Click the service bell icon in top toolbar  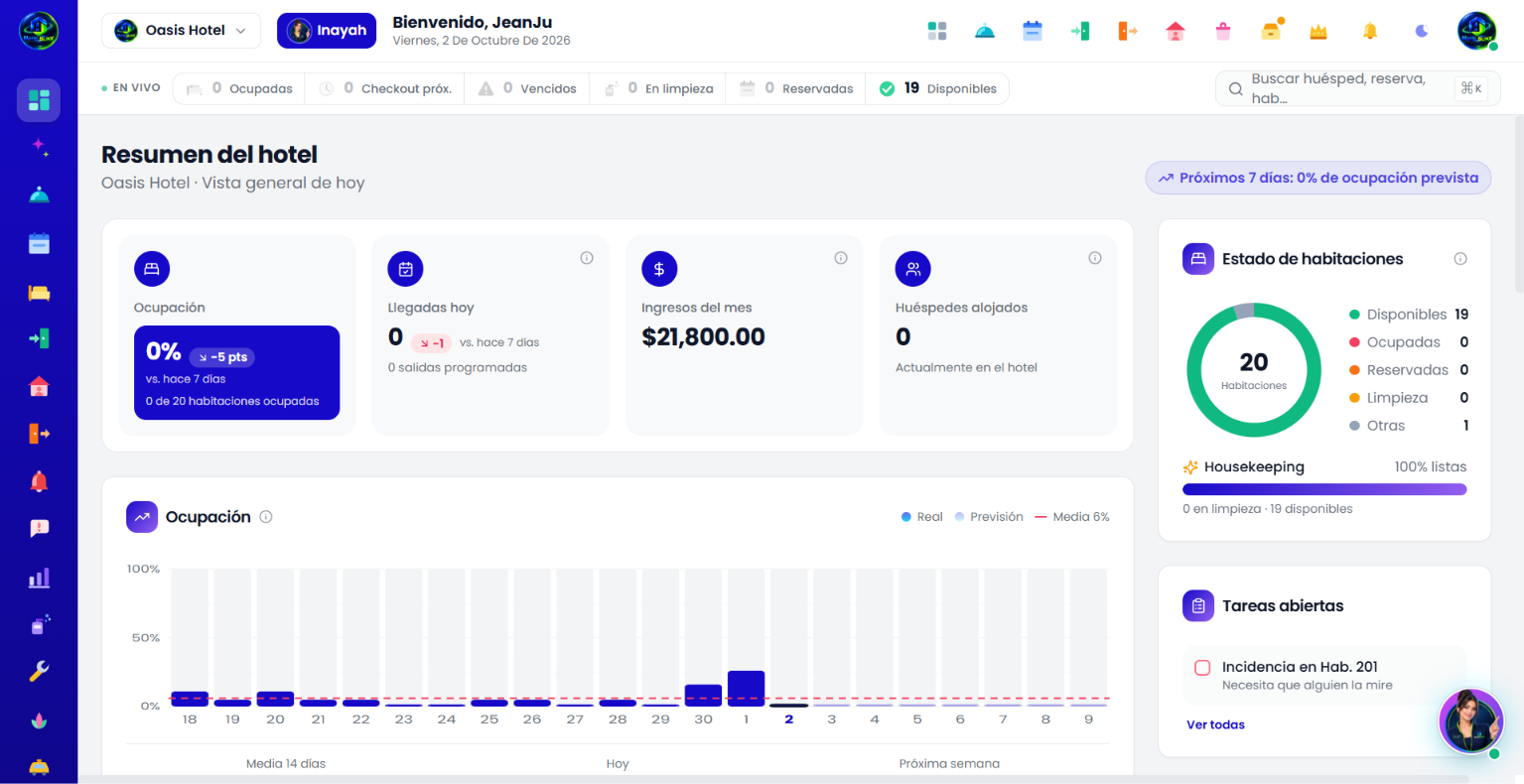pyautogui.click(x=985, y=31)
